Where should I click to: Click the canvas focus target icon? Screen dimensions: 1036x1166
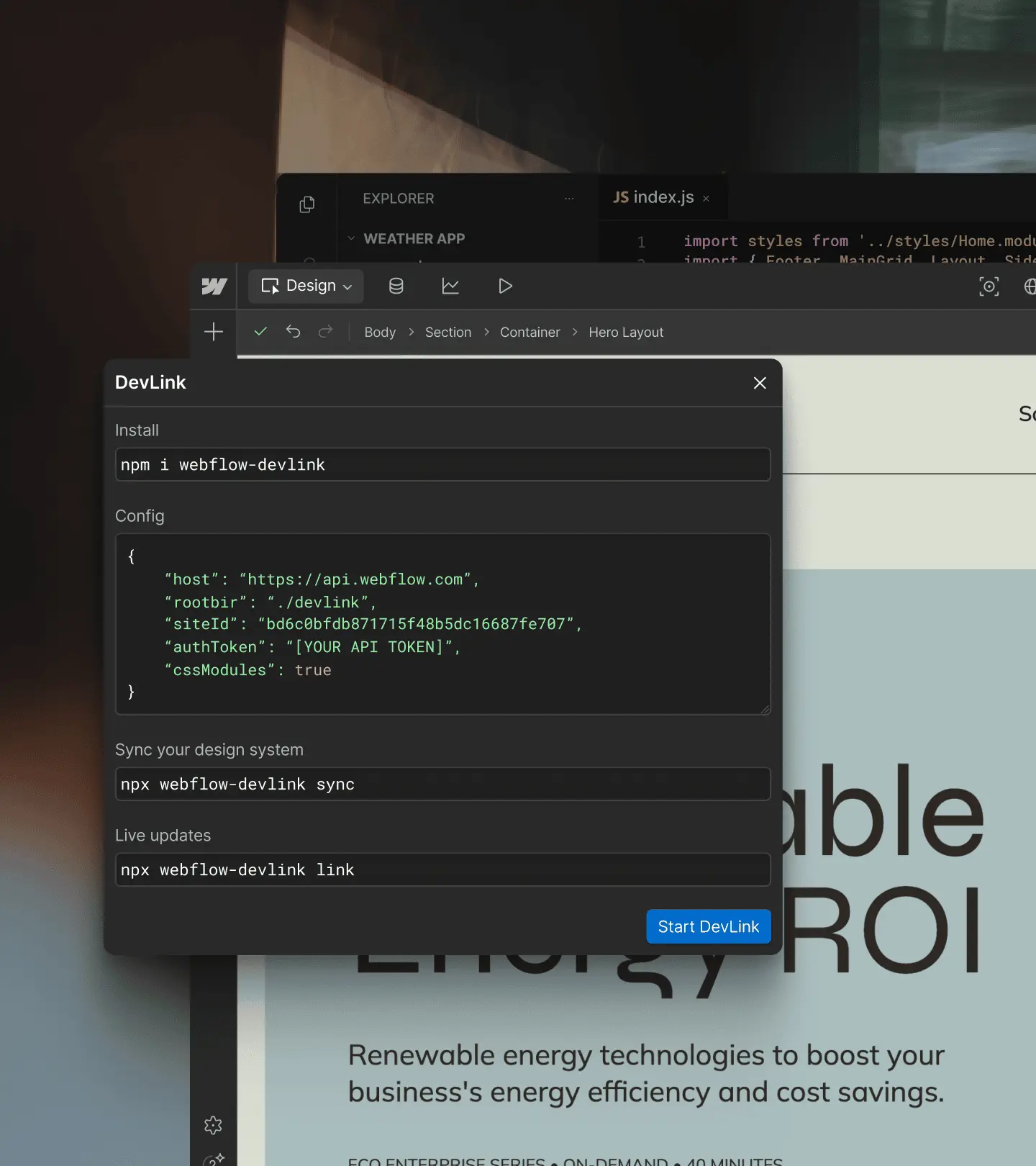click(989, 286)
